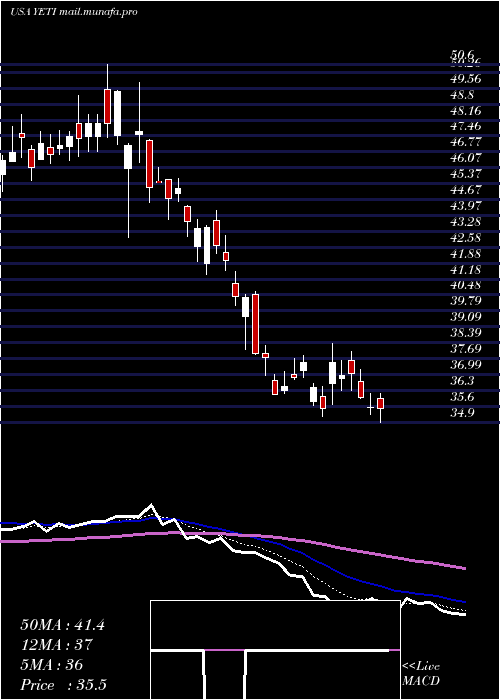The height and width of the screenshot is (700, 500).
Task: Select the 48.8 price axis label
Action: 462,95
